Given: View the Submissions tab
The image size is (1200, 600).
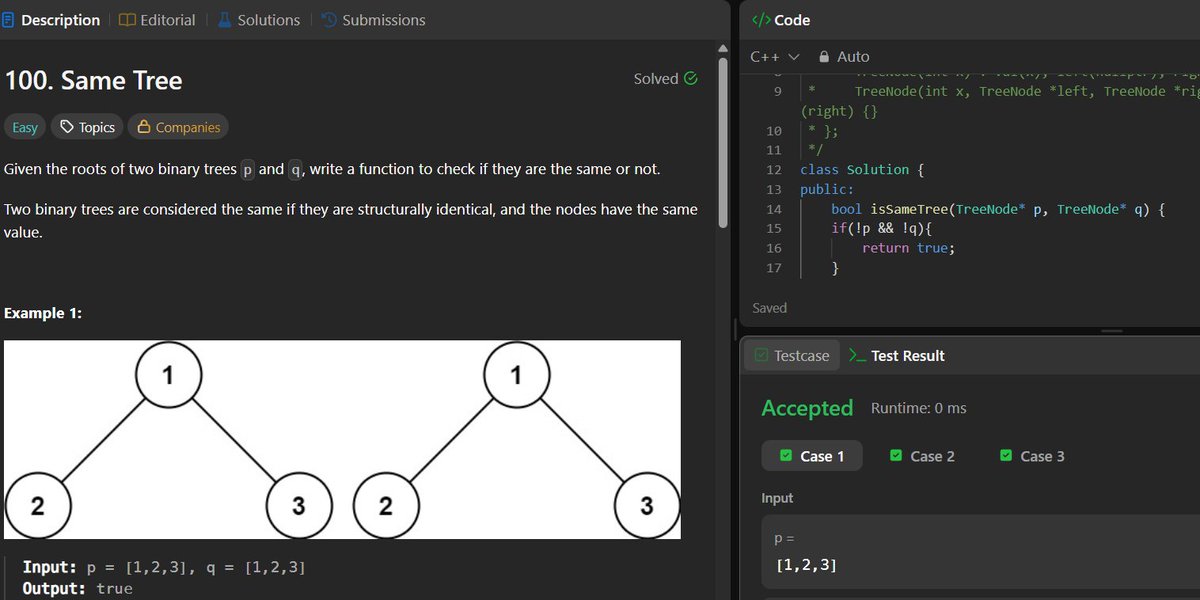Looking at the screenshot, I should point(373,20).
